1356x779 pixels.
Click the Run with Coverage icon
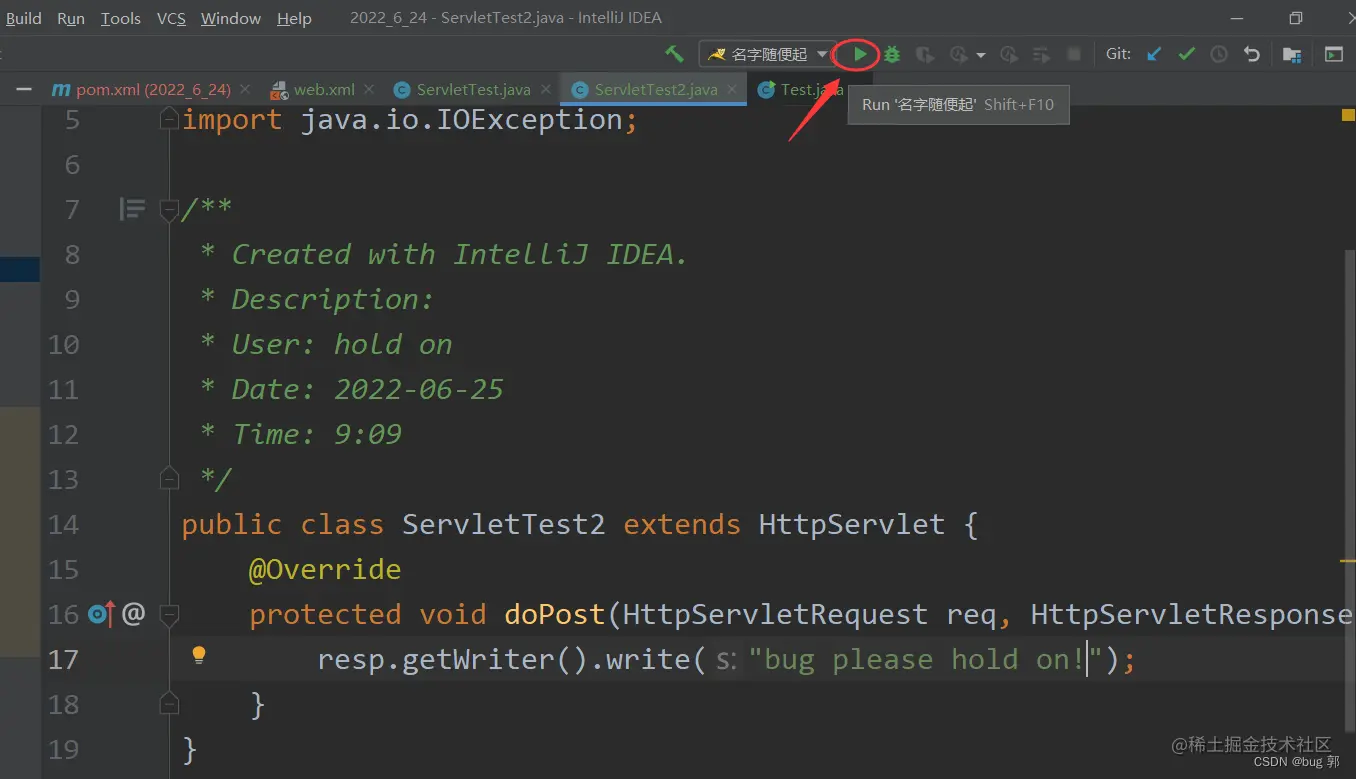925,54
